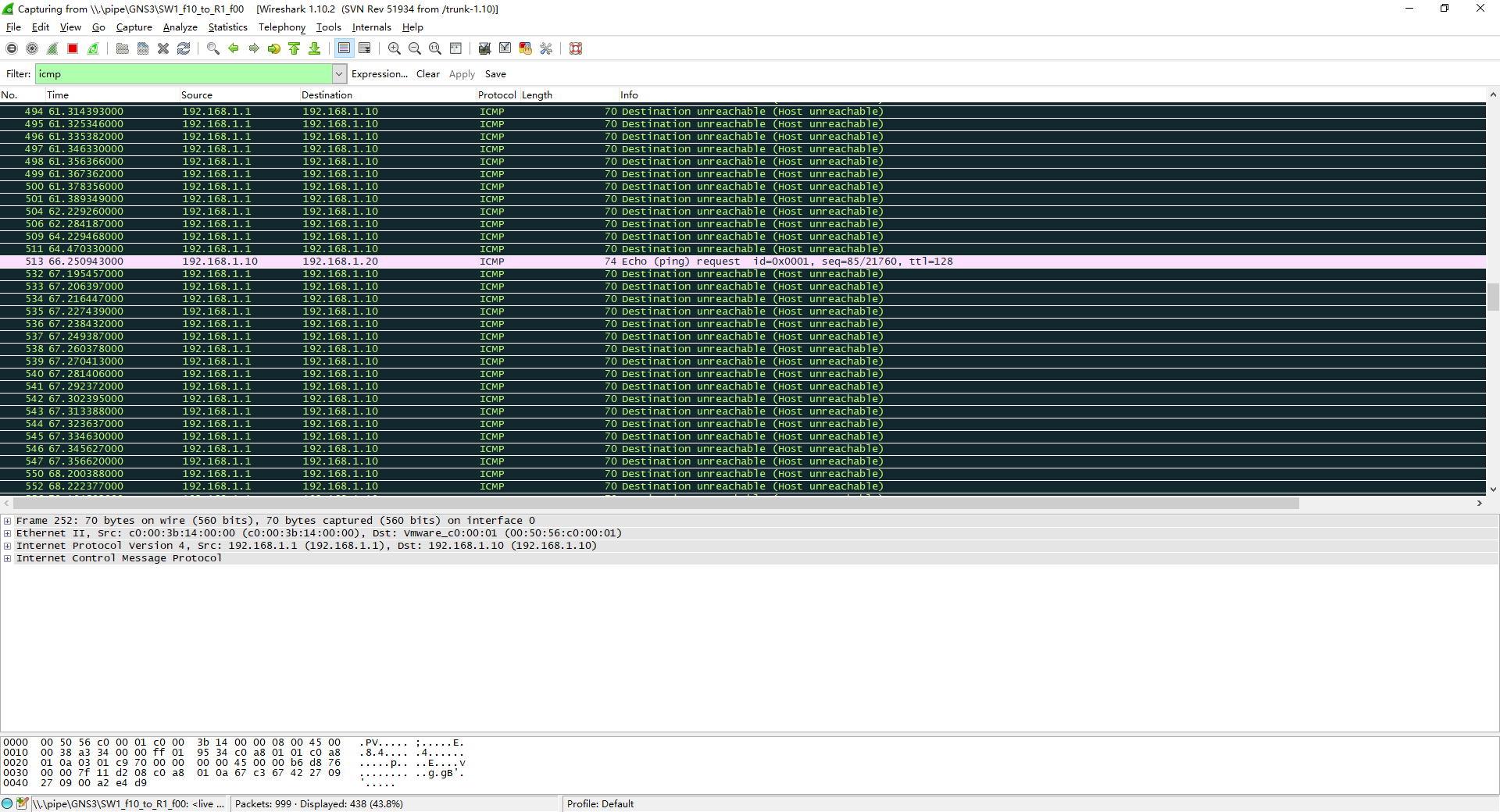Close this capture file

163,48
